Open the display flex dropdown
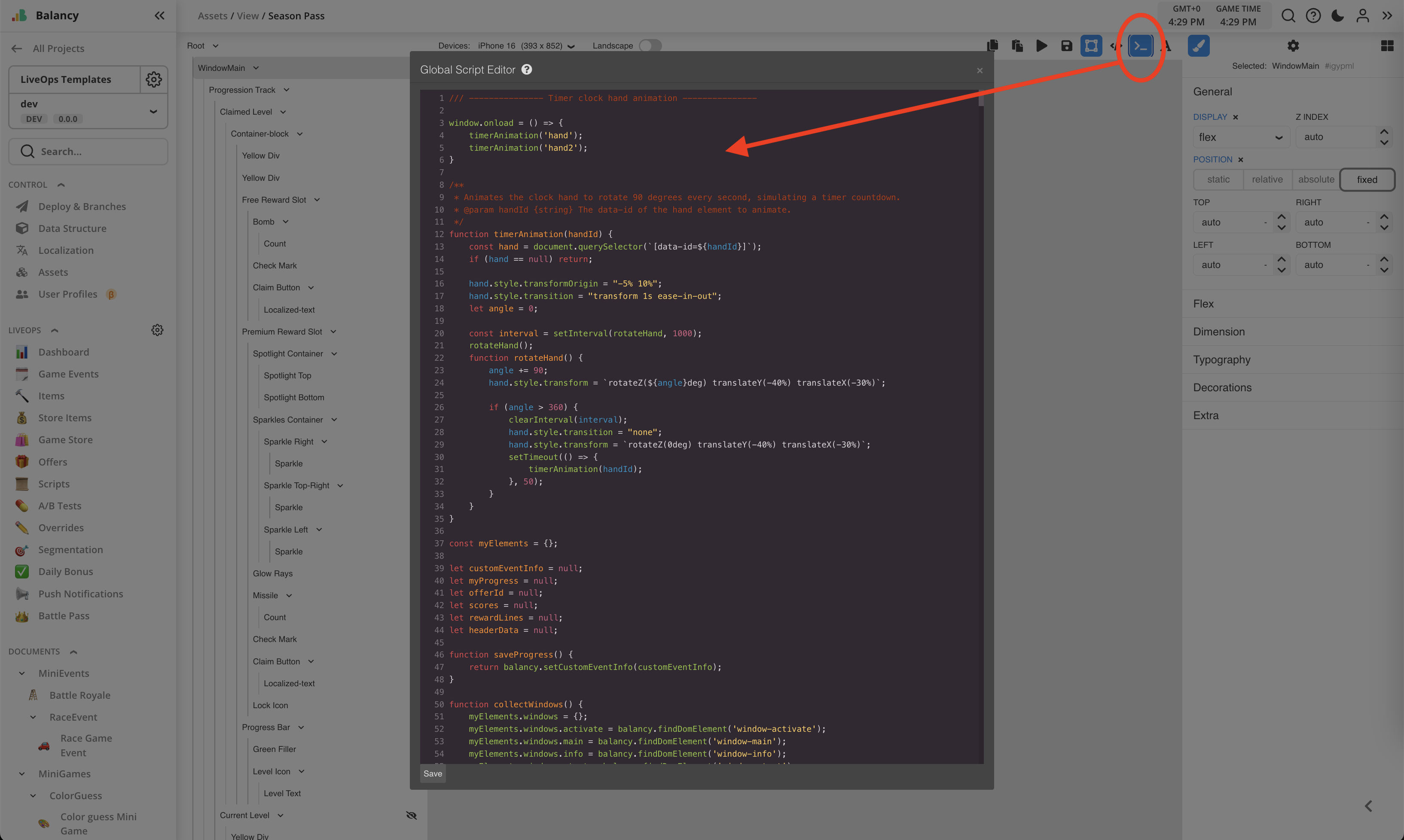Image resolution: width=1404 pixels, height=840 pixels. [1240, 137]
